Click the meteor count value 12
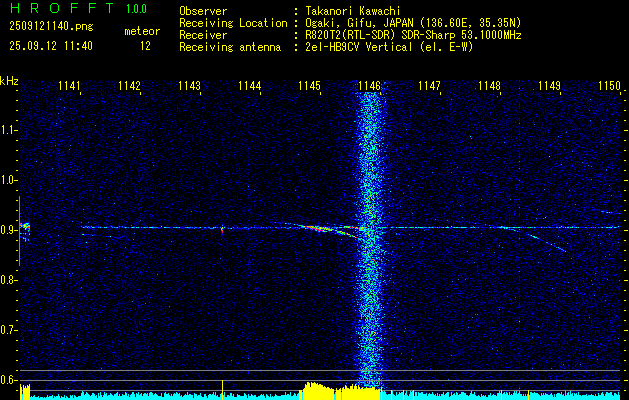629x400 pixels. click(145, 46)
